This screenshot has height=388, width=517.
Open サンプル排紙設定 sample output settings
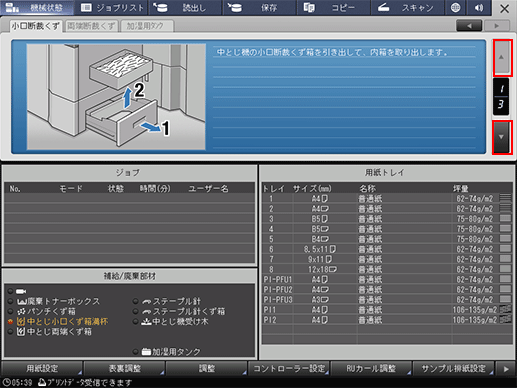pos(453,368)
